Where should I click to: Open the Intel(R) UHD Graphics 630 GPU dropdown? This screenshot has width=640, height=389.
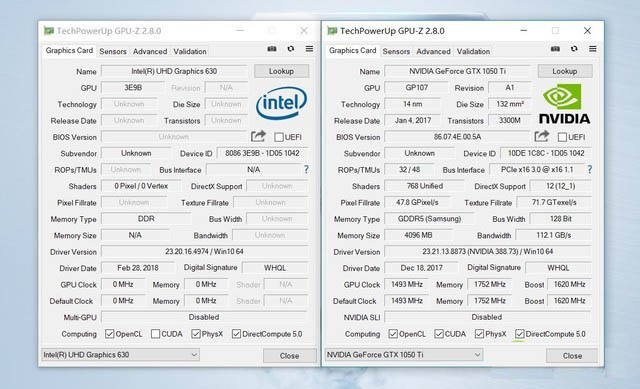tap(120, 355)
